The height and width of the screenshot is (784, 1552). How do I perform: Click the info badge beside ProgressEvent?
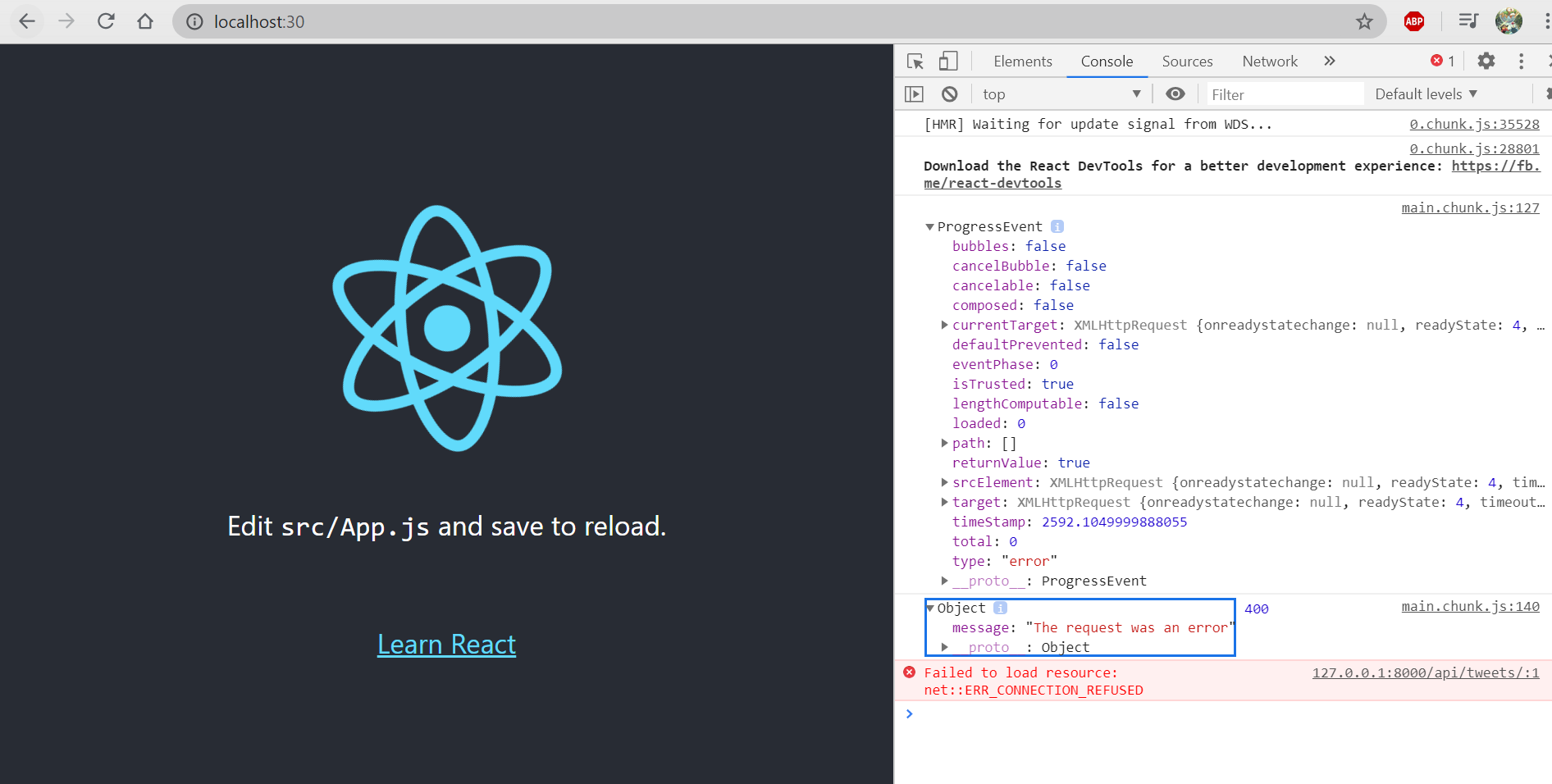(1057, 226)
